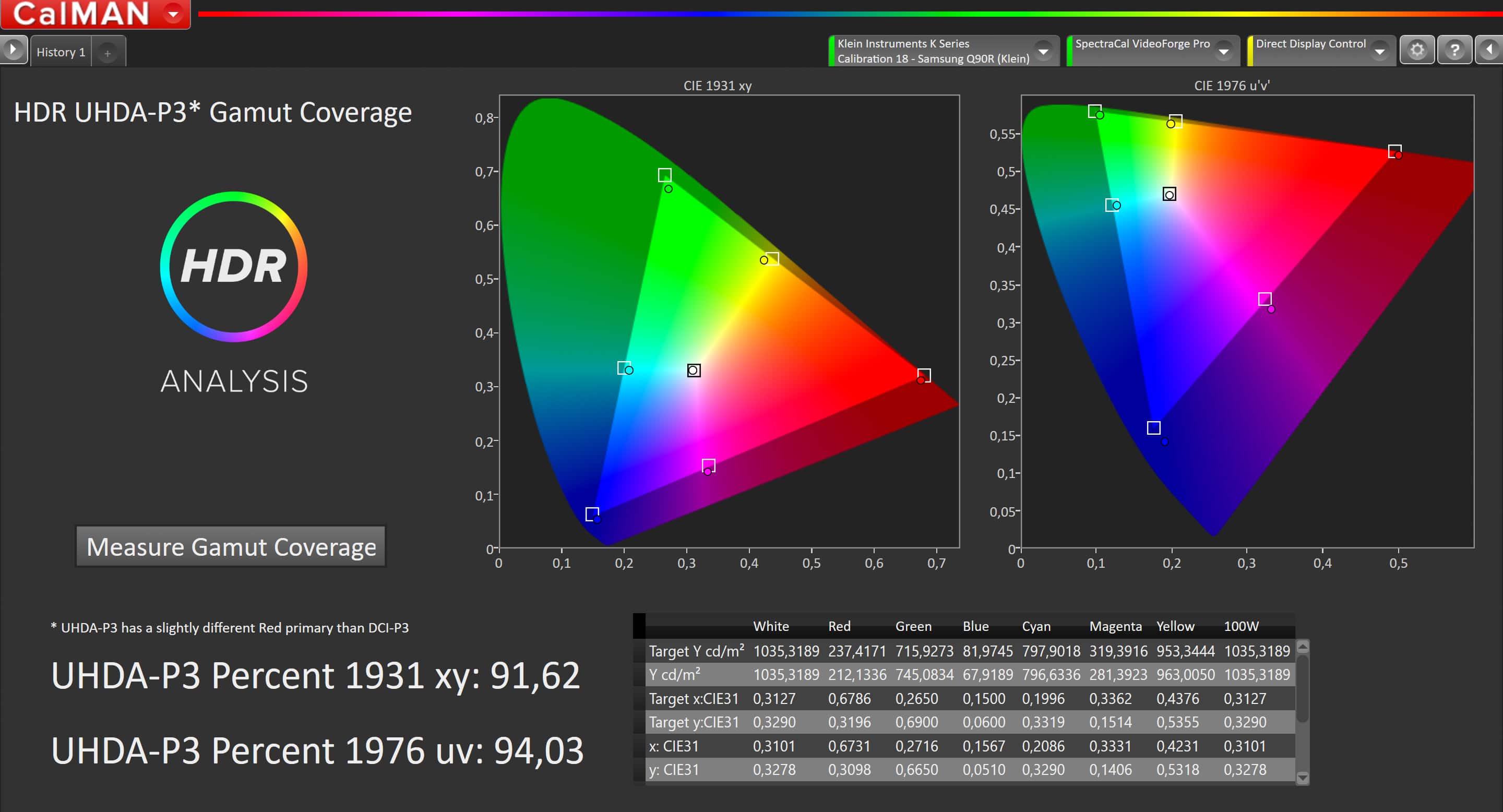Click the Blue column header in table
1503x812 pixels.
click(975, 626)
